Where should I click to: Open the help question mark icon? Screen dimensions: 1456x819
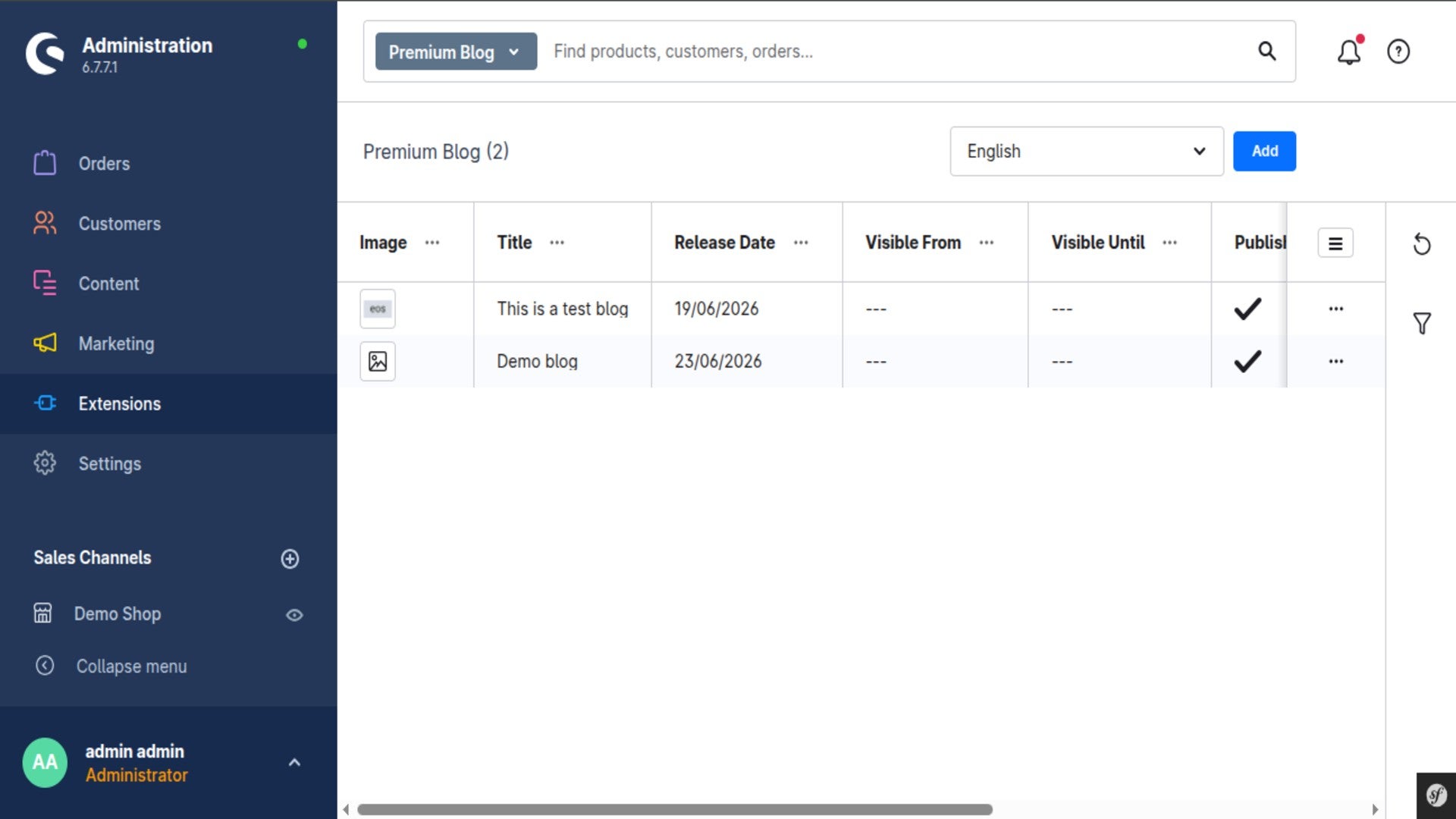point(1398,51)
